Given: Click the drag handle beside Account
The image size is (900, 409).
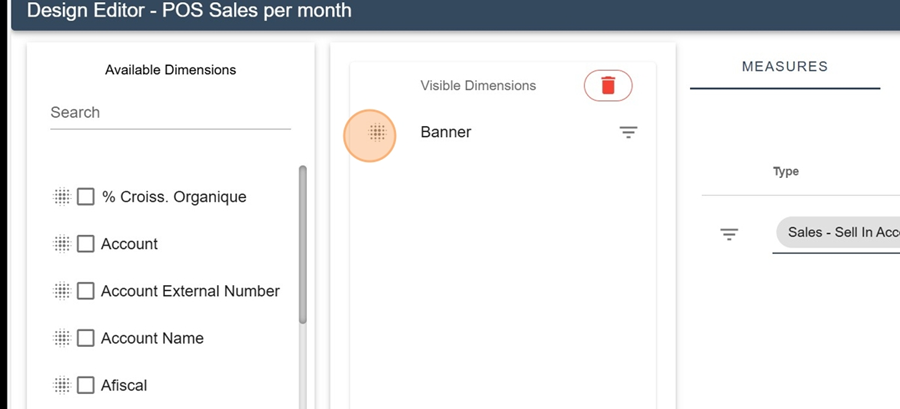Looking at the screenshot, I should [61, 244].
